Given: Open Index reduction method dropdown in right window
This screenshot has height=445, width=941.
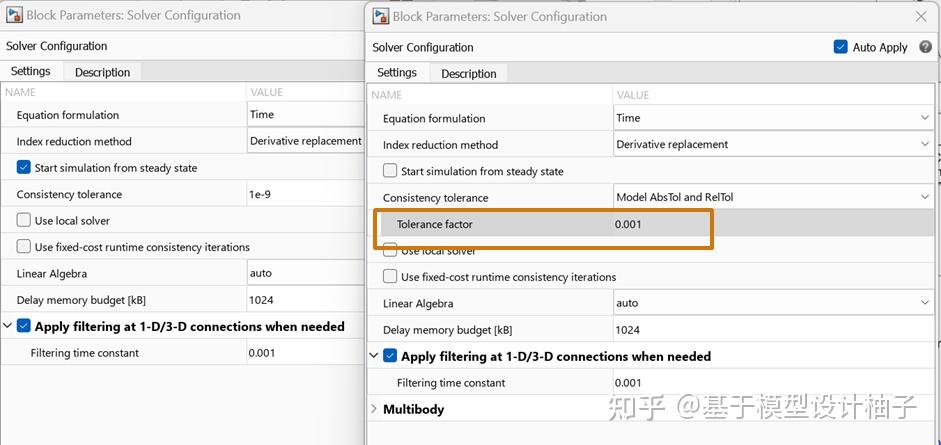Looking at the screenshot, I should point(774,145).
